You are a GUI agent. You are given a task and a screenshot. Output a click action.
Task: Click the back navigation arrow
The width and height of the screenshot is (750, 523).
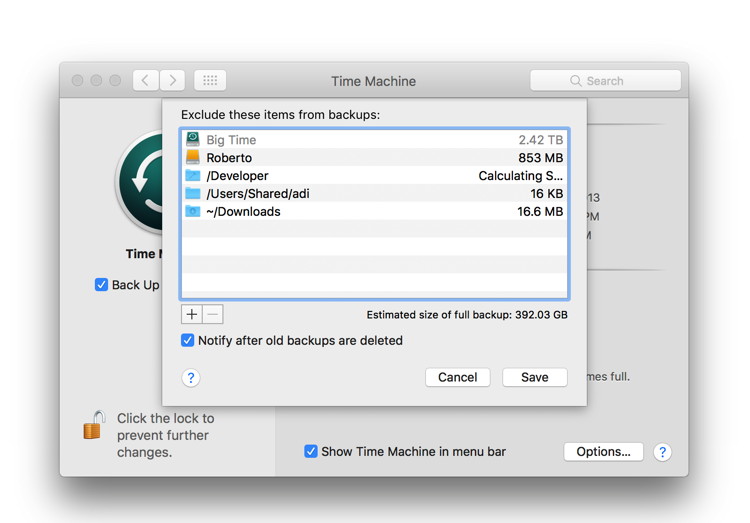tap(146, 80)
